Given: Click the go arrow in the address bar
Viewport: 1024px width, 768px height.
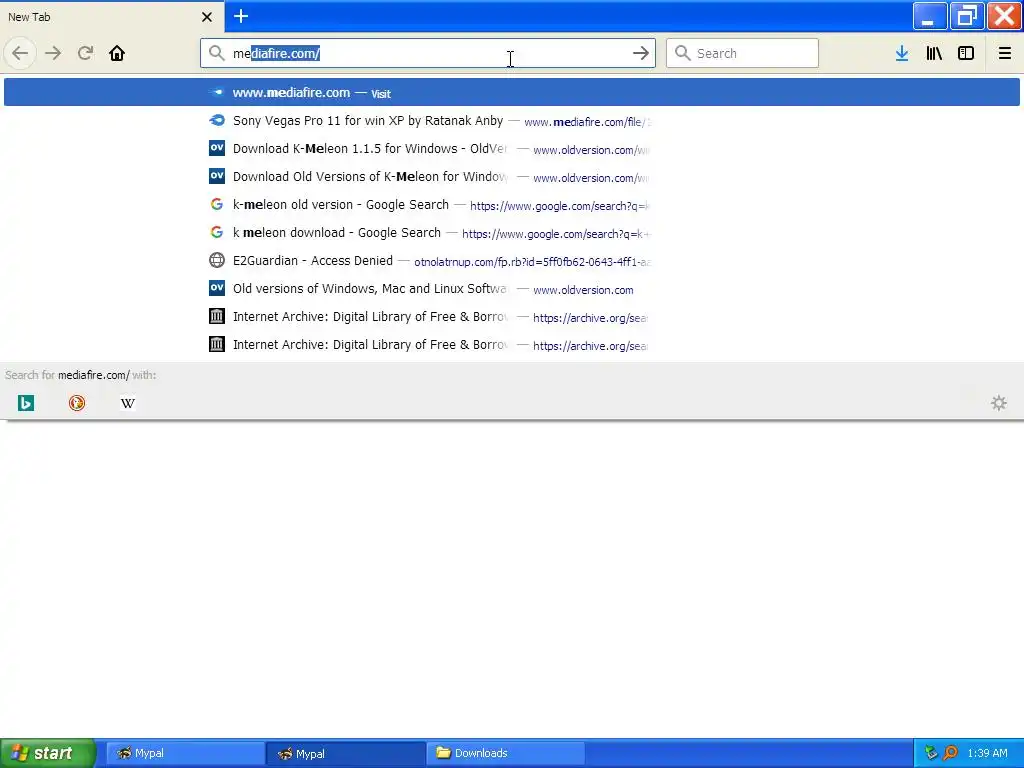Looking at the screenshot, I should (x=641, y=53).
